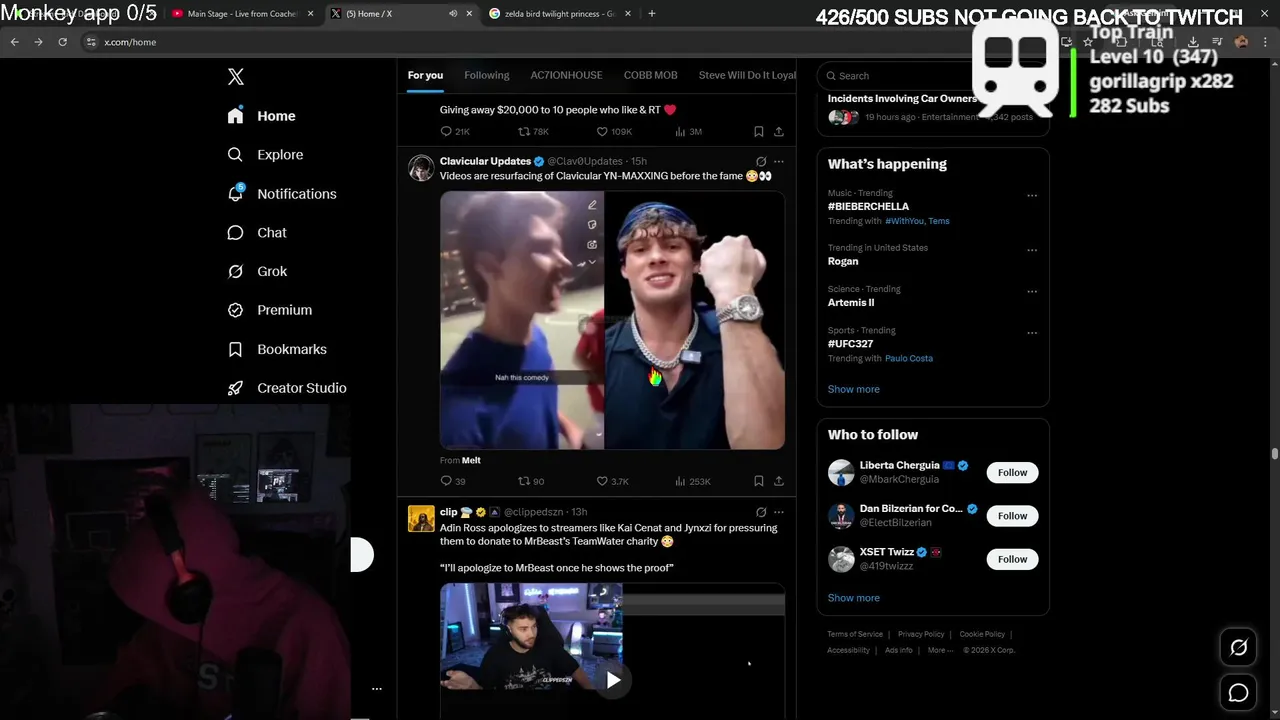This screenshot has width=1280, height=720.
Task: Open more menu for #BIEBERCHELLA trend
Action: tap(1032, 196)
